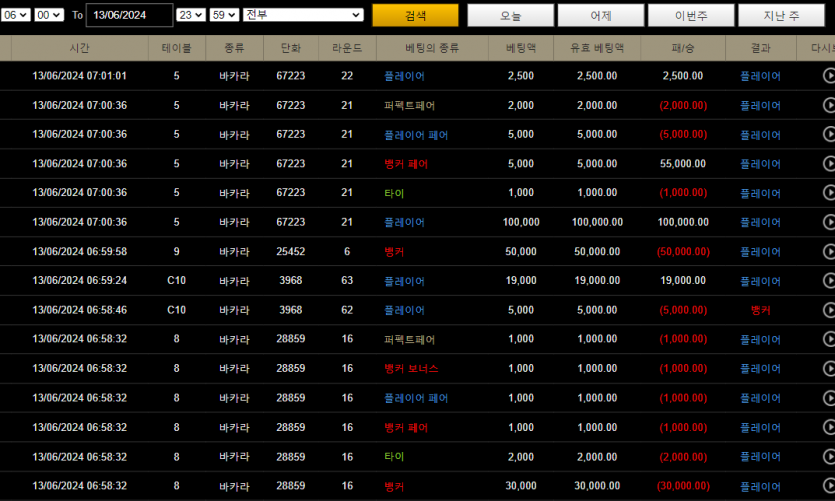Viewport: 835px width, 501px height.
Task: Replay the 플레이어 페어 5,000 bet in round 21
Action: (829, 134)
